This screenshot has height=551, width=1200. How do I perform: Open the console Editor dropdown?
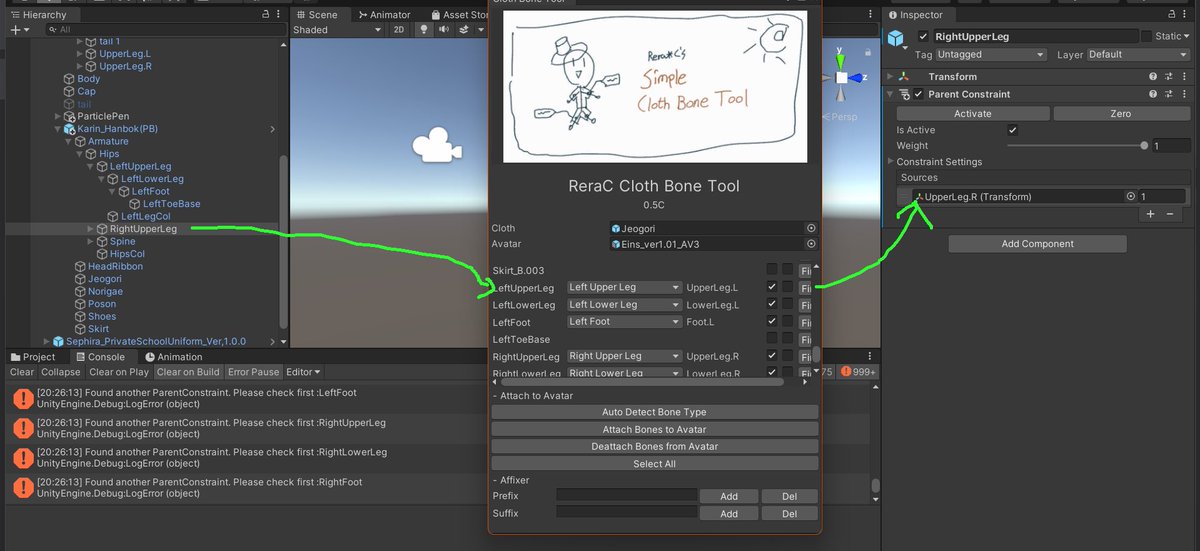tap(301, 372)
